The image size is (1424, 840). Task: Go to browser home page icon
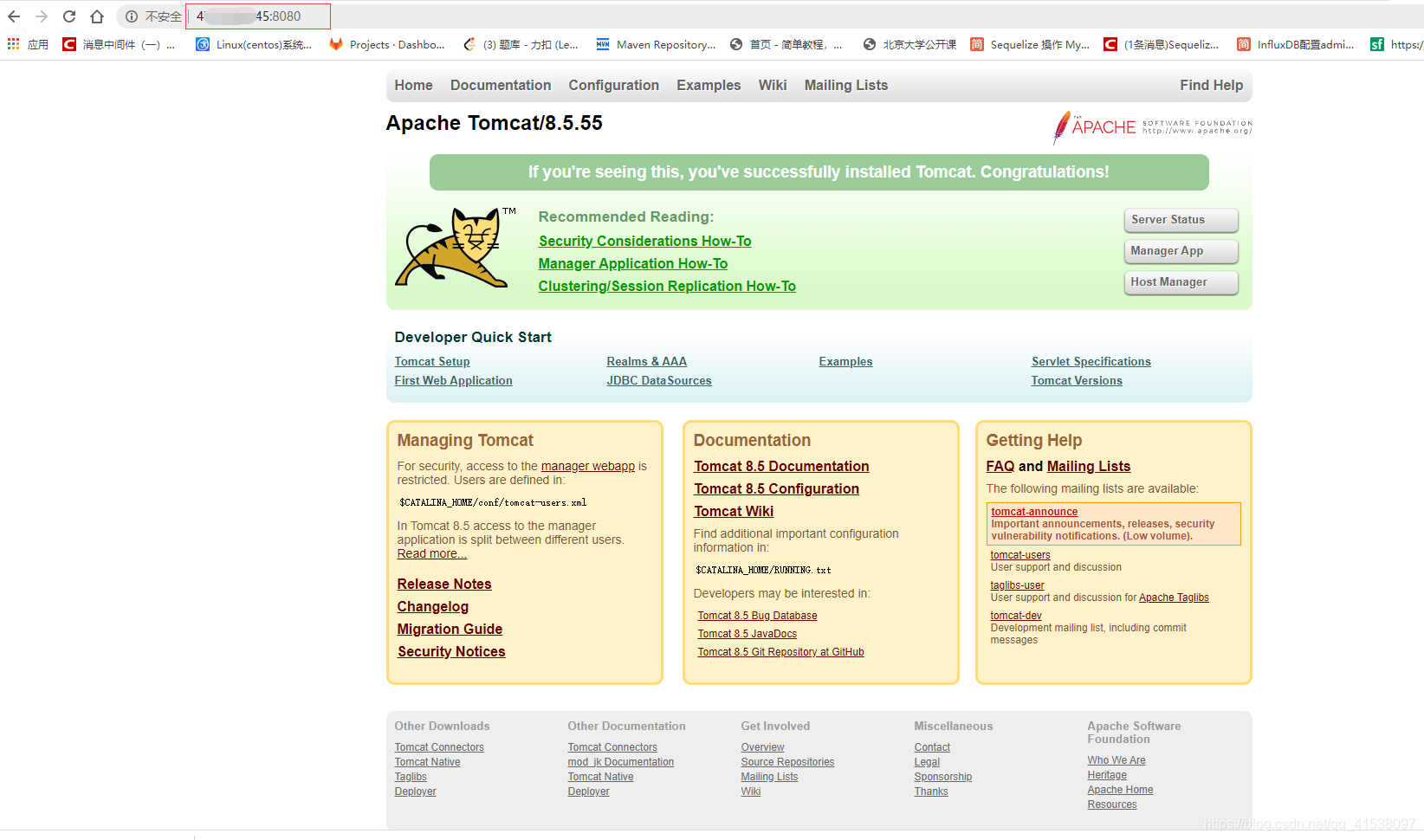(x=97, y=16)
